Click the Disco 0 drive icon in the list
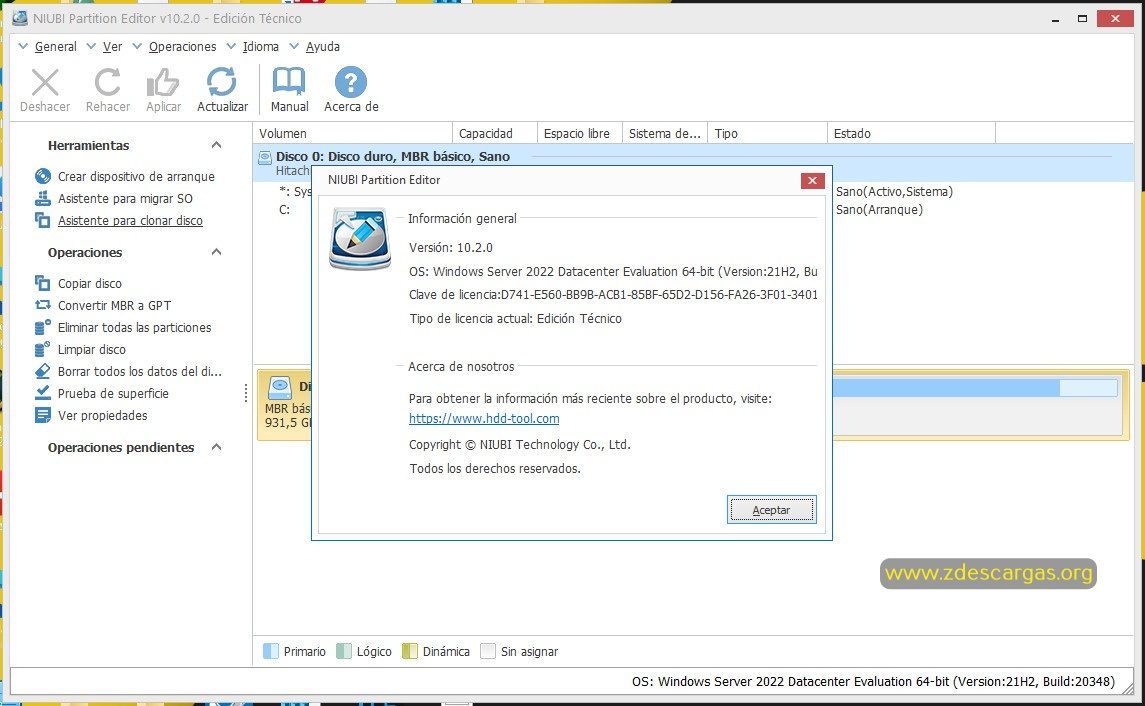 [265, 156]
